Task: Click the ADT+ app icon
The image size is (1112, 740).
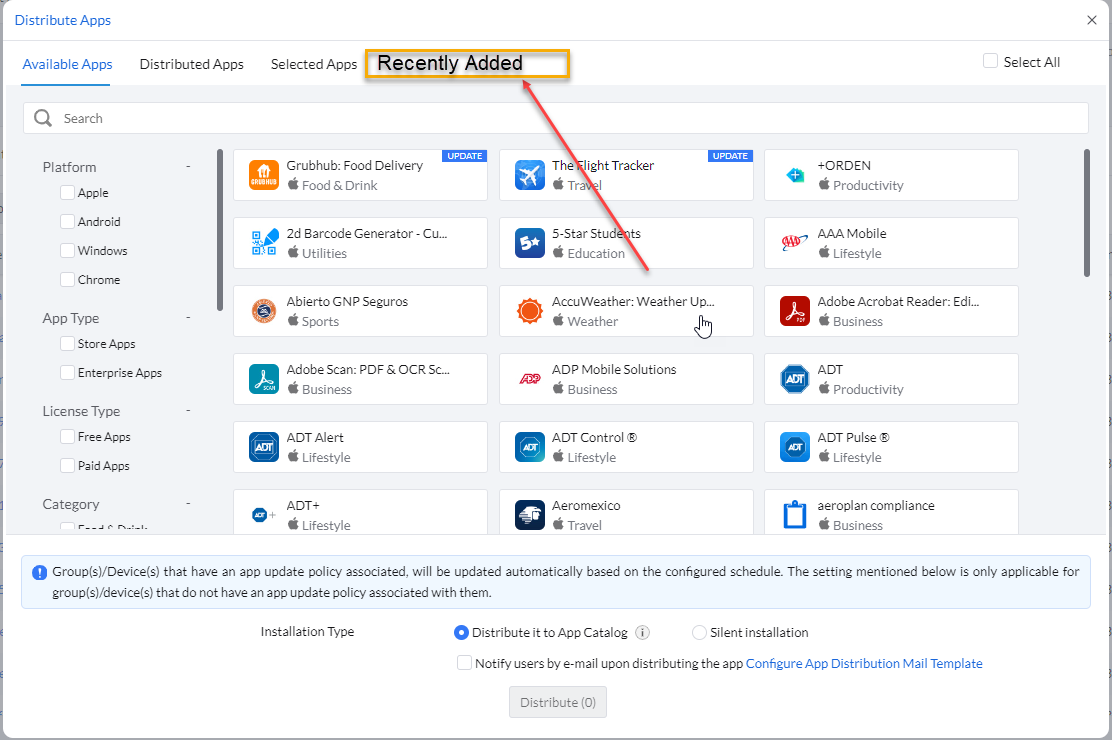Action: coord(264,515)
